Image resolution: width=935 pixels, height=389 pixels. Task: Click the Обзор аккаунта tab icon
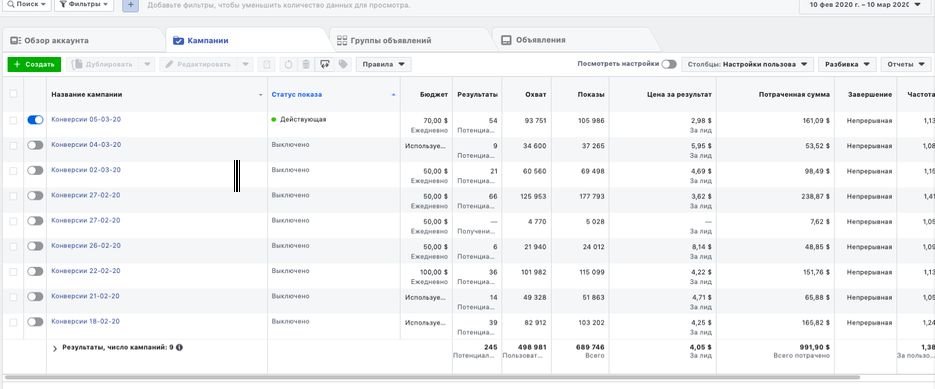click(16, 41)
